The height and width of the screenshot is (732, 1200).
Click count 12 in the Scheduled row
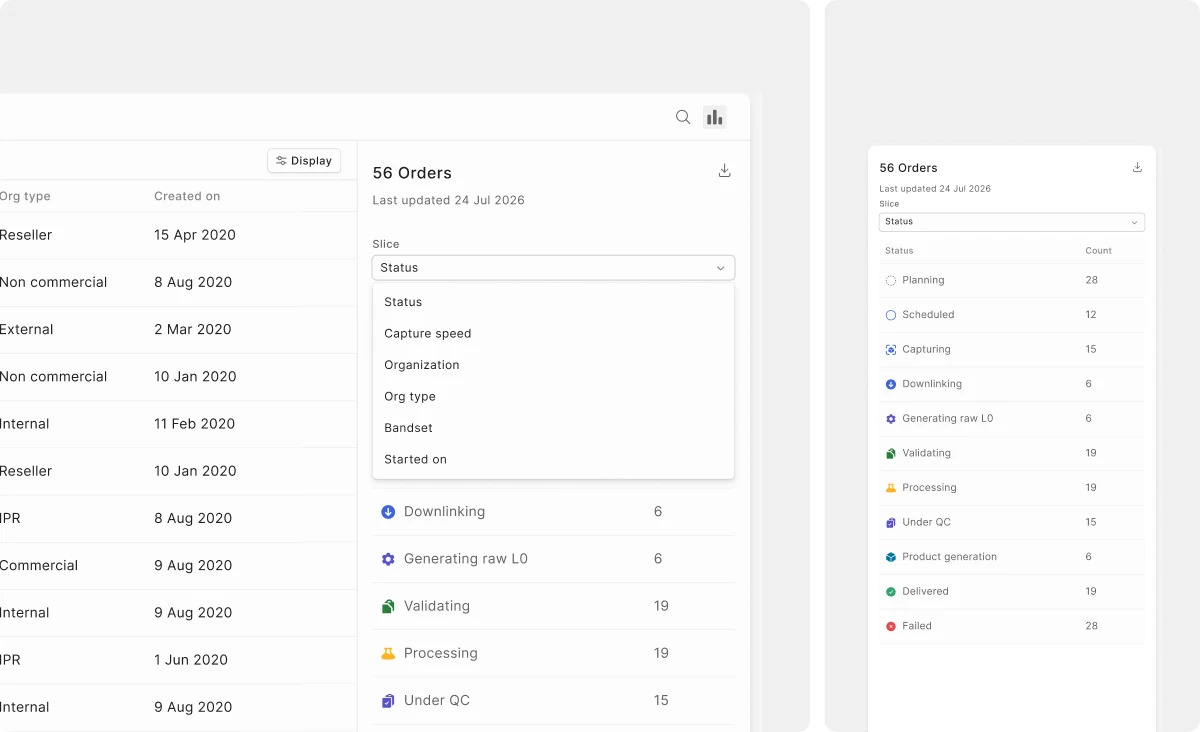tap(1091, 315)
